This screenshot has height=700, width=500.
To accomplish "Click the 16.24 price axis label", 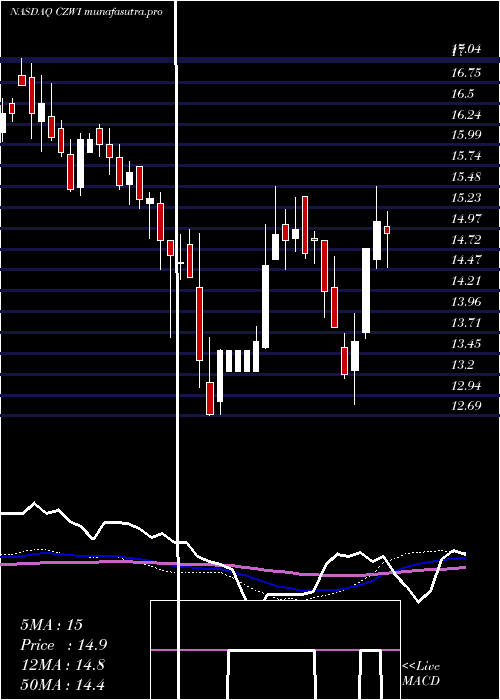I will [466, 115].
